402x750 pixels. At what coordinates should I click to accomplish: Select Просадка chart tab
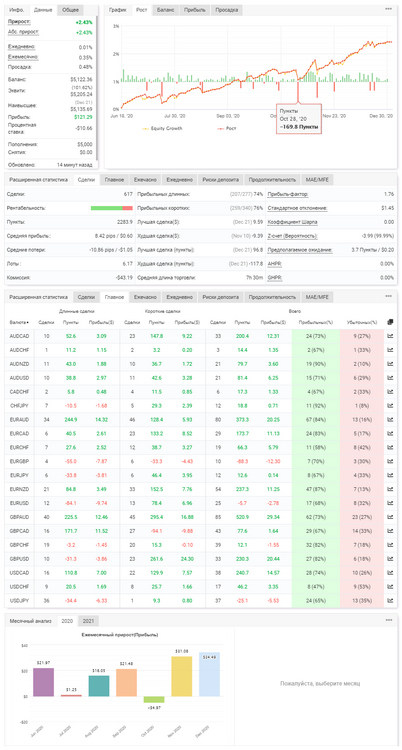(x=226, y=10)
